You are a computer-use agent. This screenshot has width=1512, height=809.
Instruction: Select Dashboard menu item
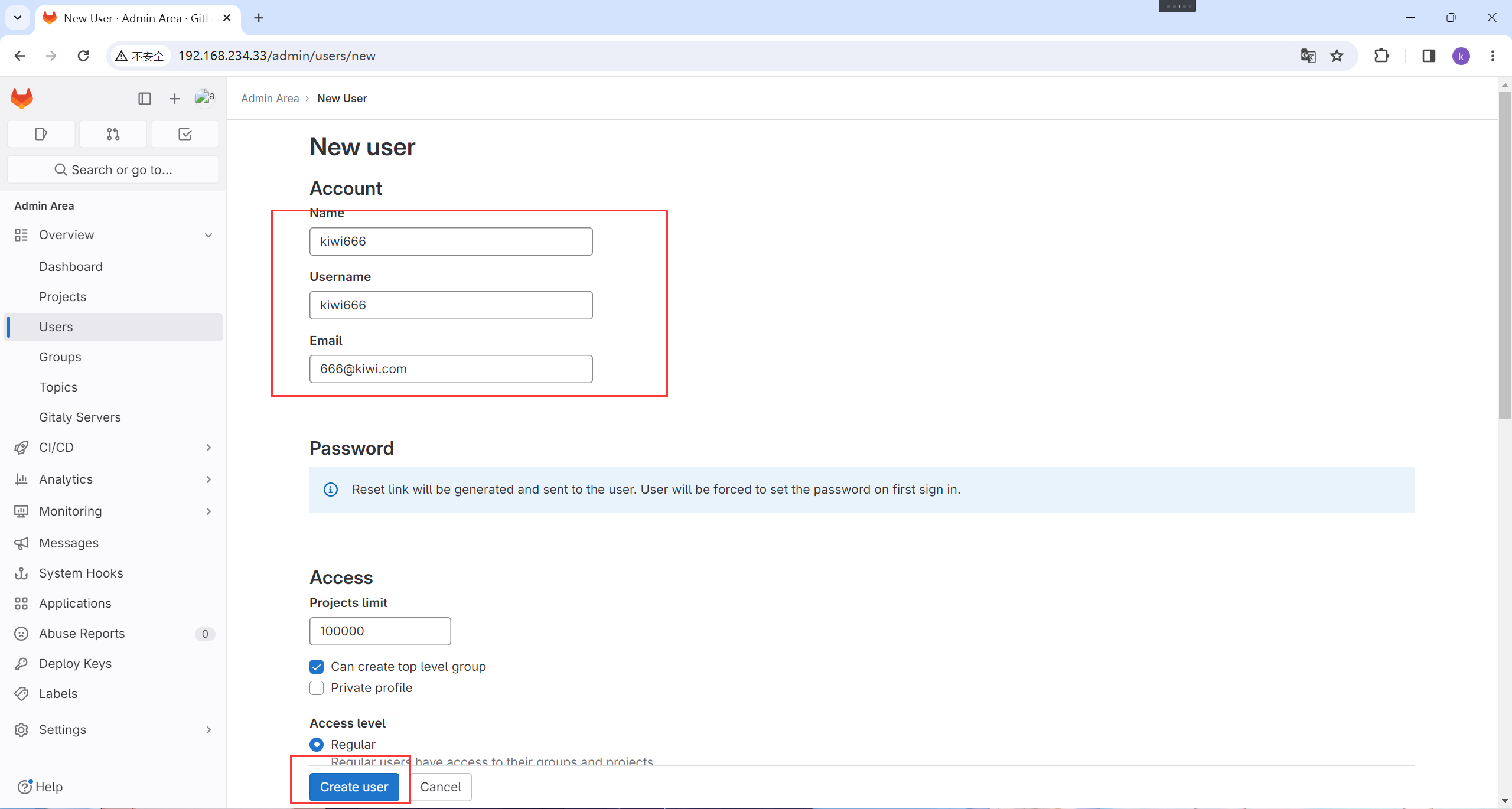point(70,266)
